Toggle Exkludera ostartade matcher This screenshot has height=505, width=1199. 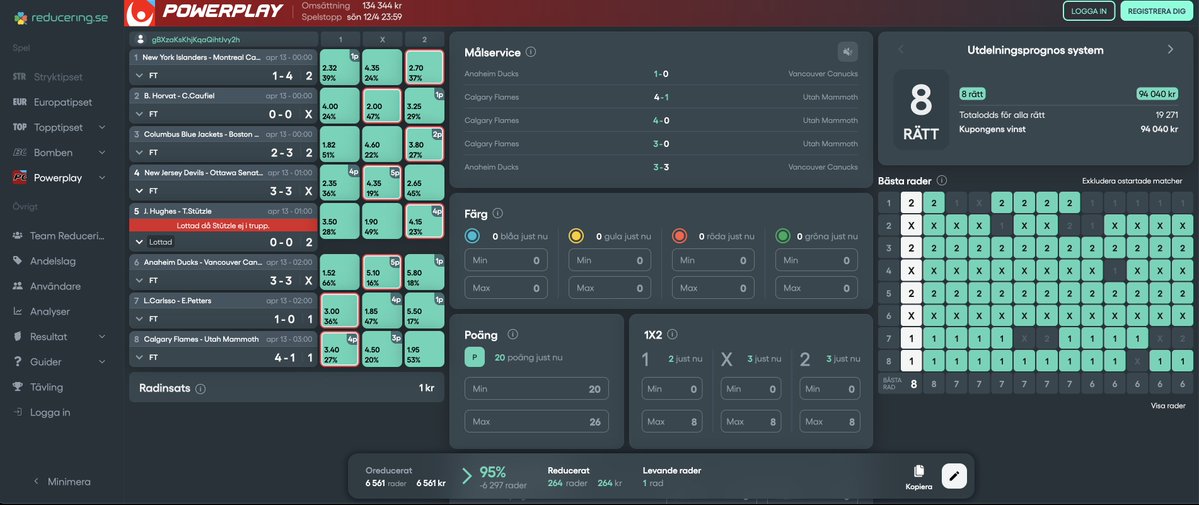tap(1132, 181)
